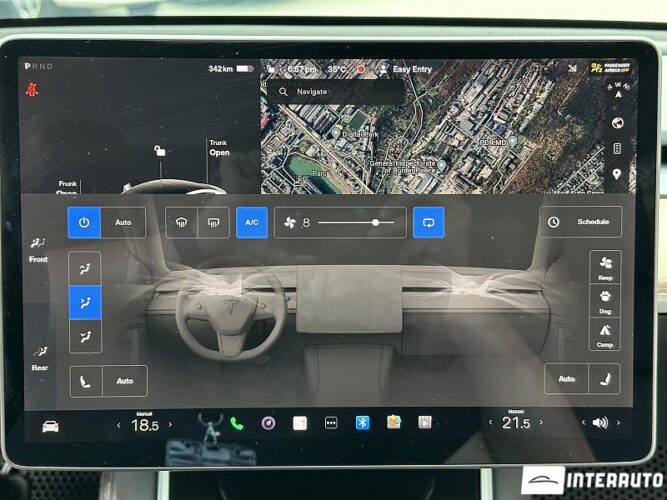Set passenger seat heat to Auto

pos(567,378)
